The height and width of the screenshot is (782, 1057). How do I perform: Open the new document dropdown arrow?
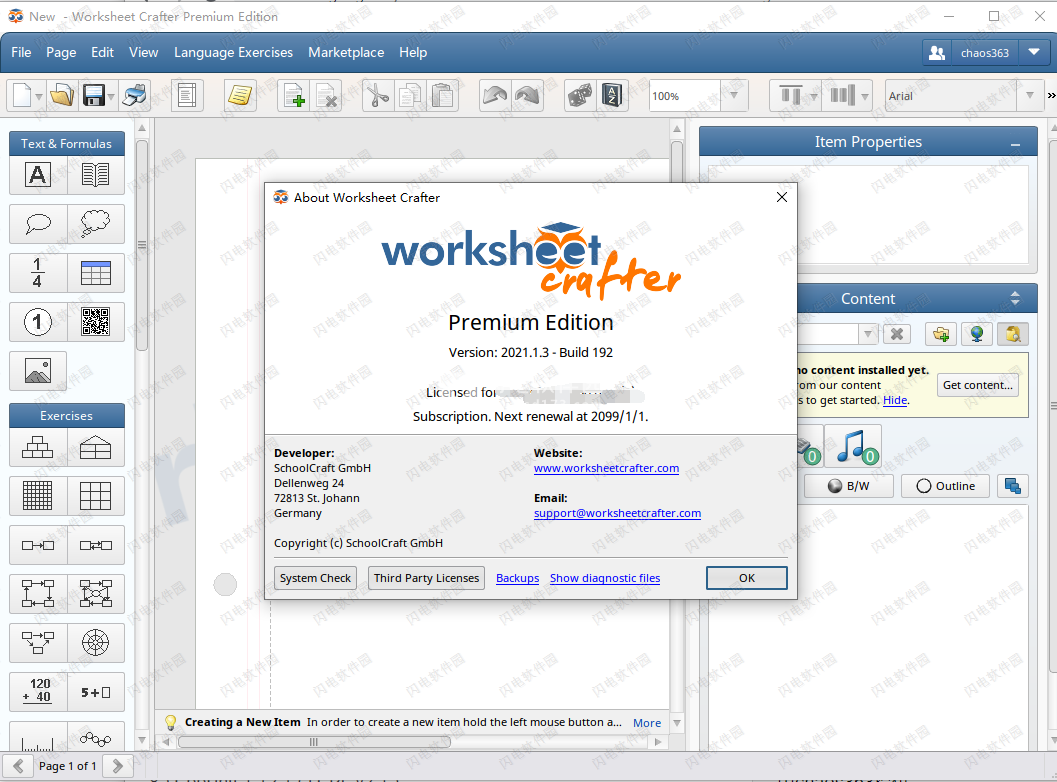coord(38,96)
